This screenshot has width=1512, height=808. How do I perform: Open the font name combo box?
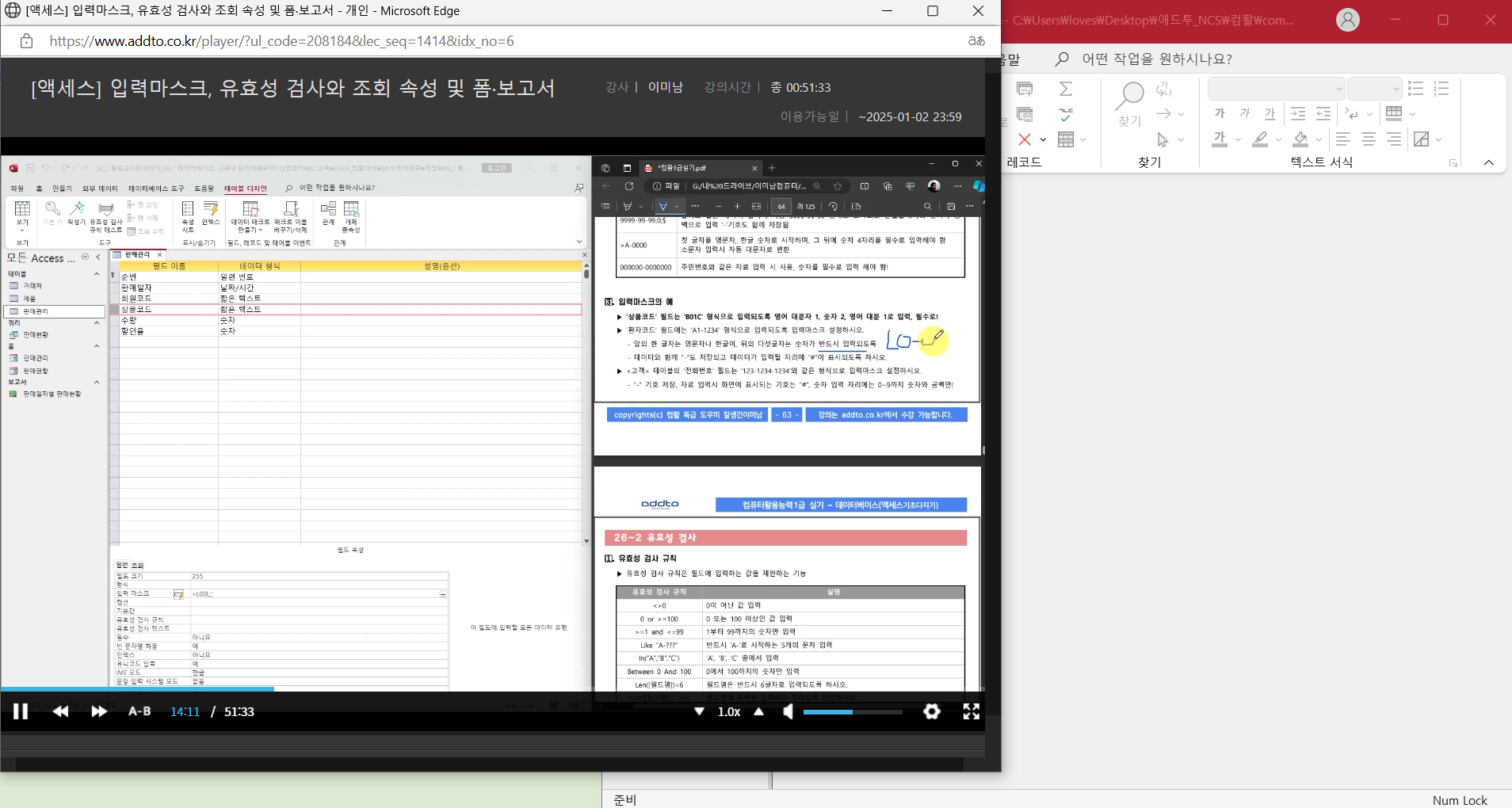point(1275,89)
